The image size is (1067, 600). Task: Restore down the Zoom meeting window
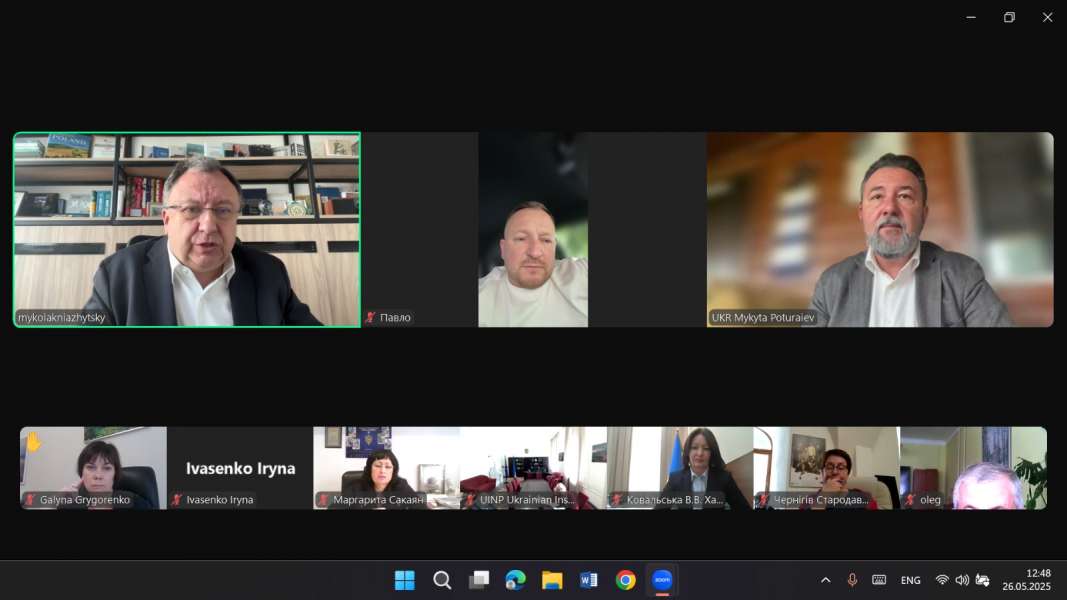1009,17
